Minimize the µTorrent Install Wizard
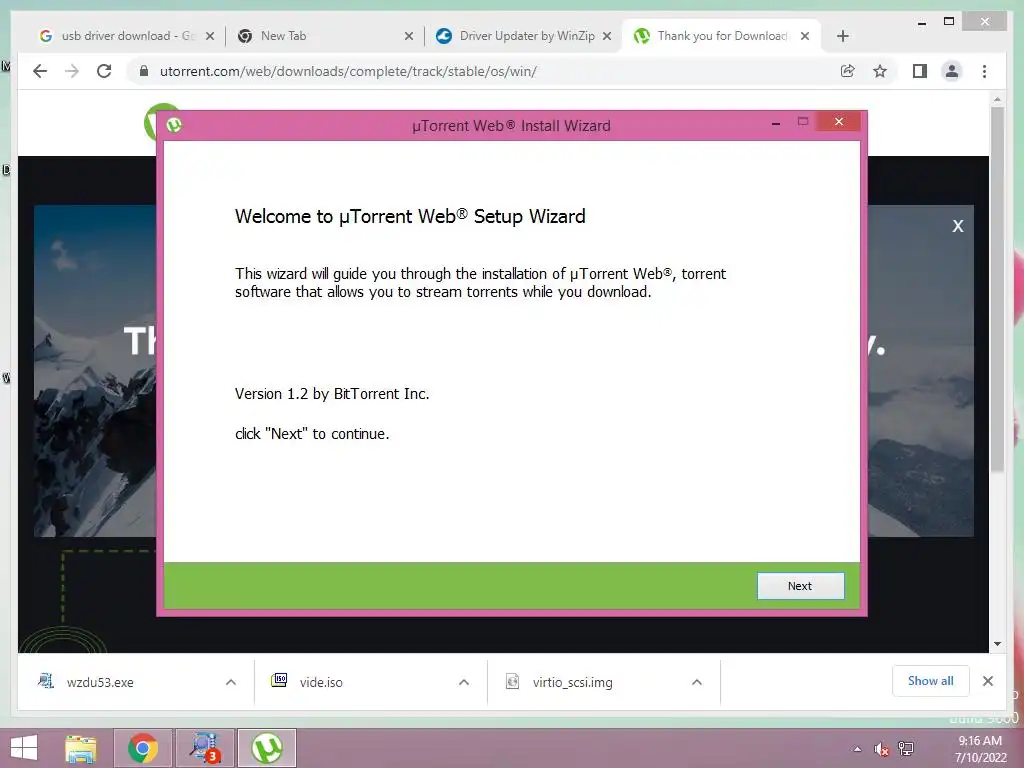 pos(776,122)
